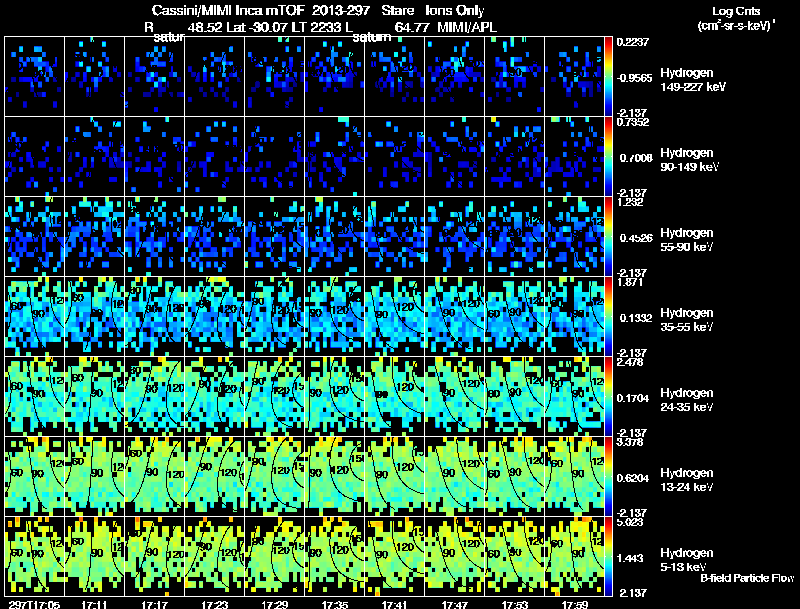Select the 'Hydrogen 90-149 keV' row label

689,160
